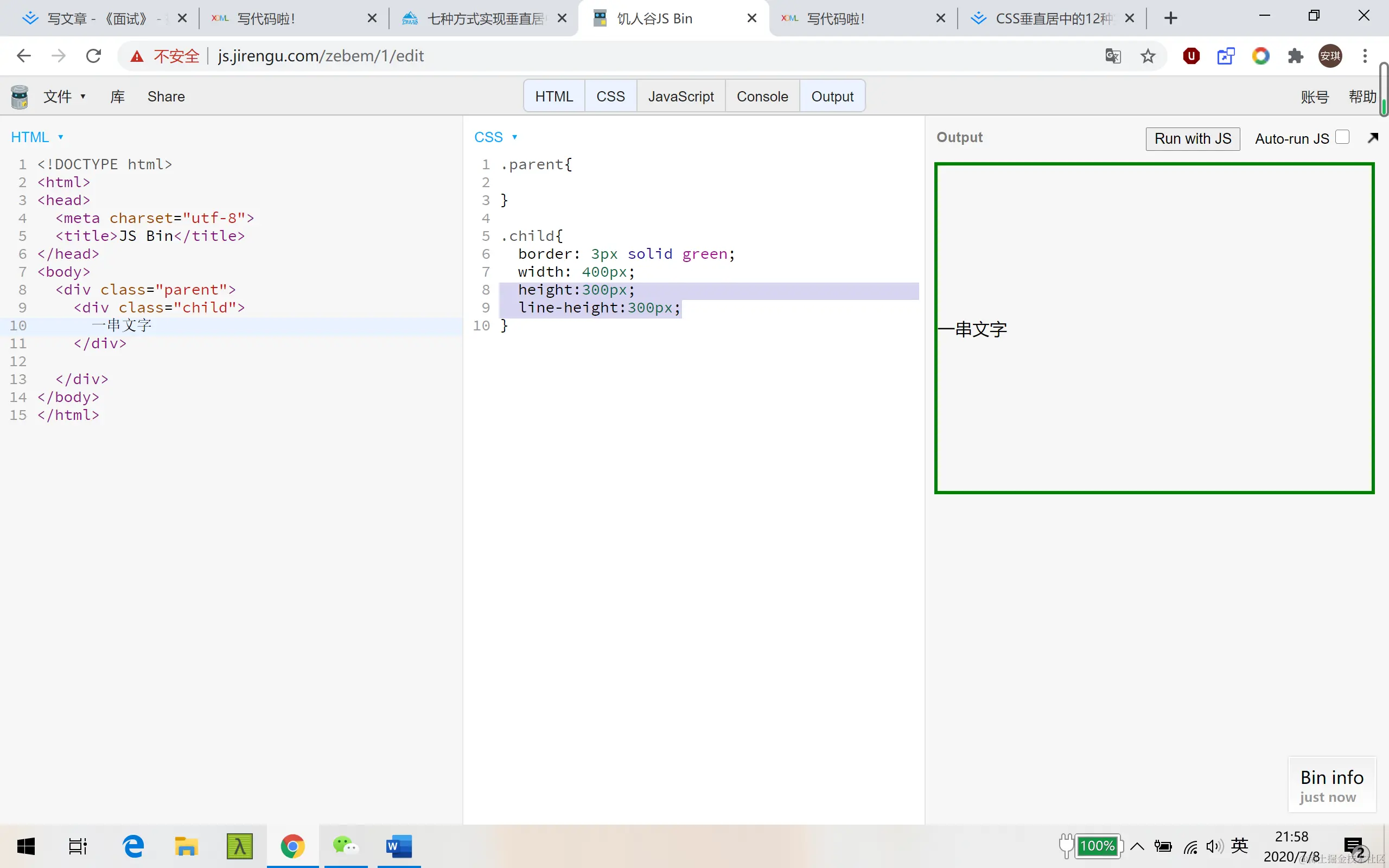Open the uBlock extension icon

pyautogui.click(x=1191, y=56)
